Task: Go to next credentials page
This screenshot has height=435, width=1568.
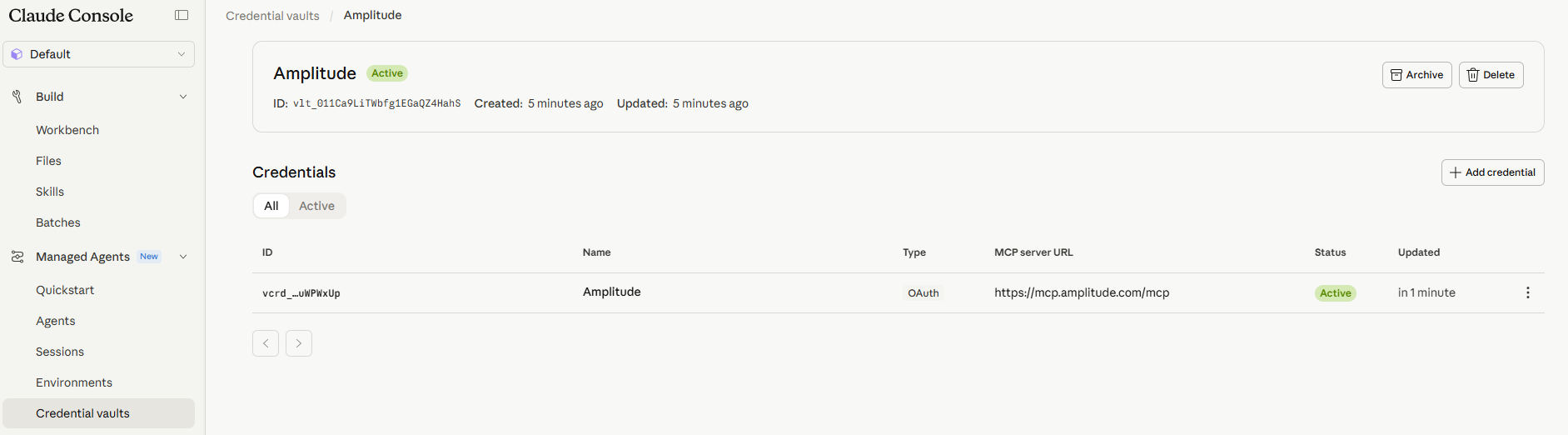Action: pyautogui.click(x=299, y=343)
